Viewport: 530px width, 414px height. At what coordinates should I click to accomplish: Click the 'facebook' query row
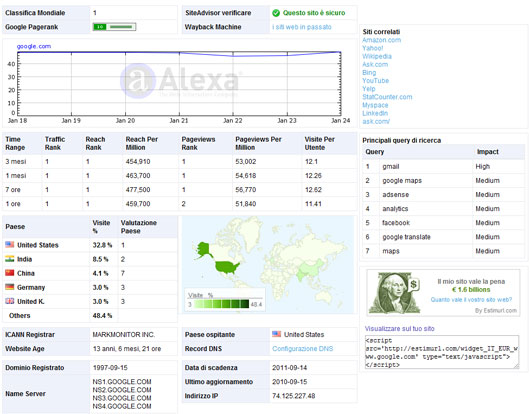443,223
